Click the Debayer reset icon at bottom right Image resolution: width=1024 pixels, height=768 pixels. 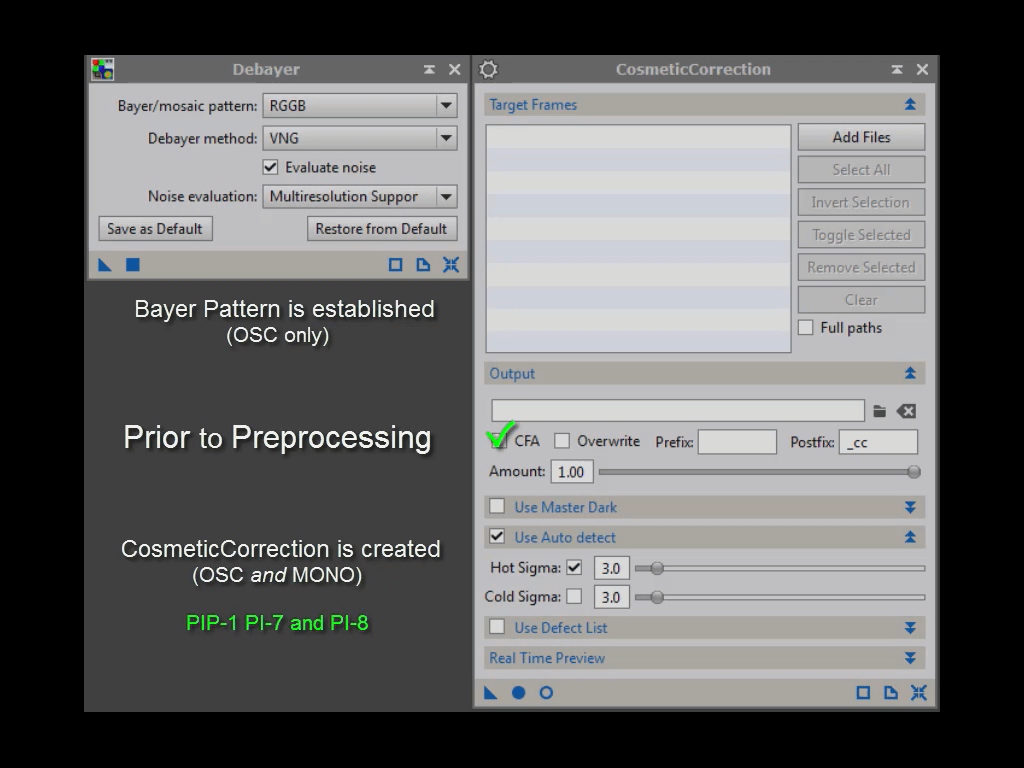(451, 264)
